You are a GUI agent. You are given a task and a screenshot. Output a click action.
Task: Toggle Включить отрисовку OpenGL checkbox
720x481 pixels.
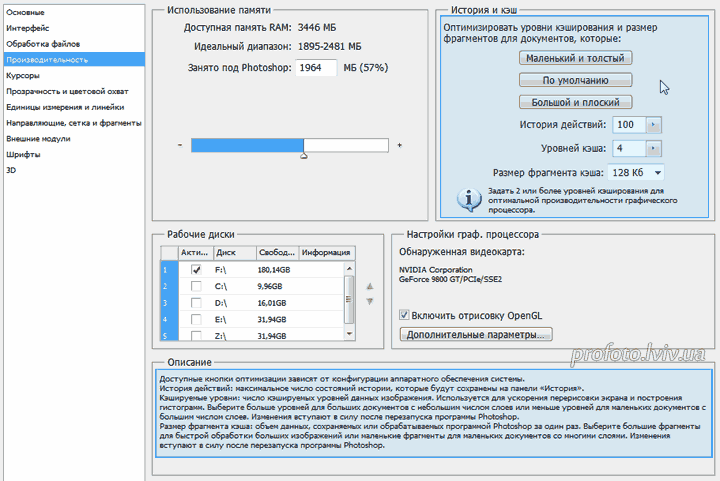tap(404, 315)
